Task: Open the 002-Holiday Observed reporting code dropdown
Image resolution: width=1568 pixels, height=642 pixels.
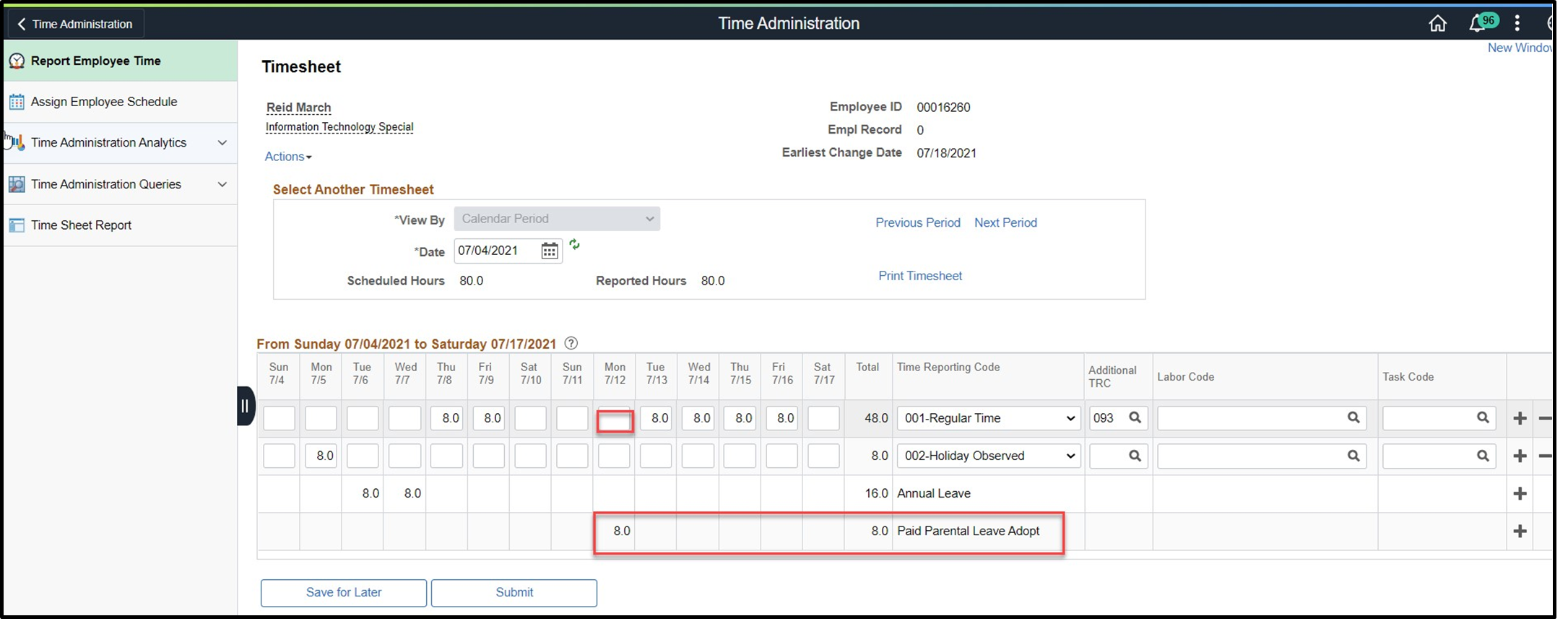Action: (989, 456)
